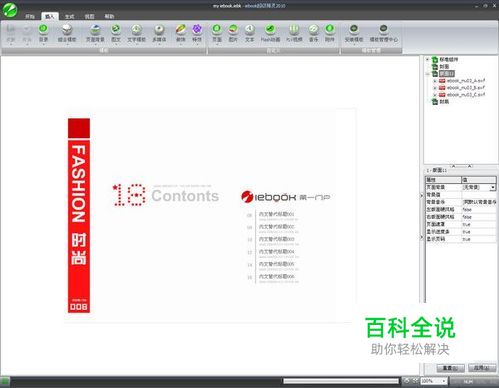Viewport: 499px width, 388px height.
Task: Click the first greyed-out ribbon icon
Action: [x=11, y=29]
